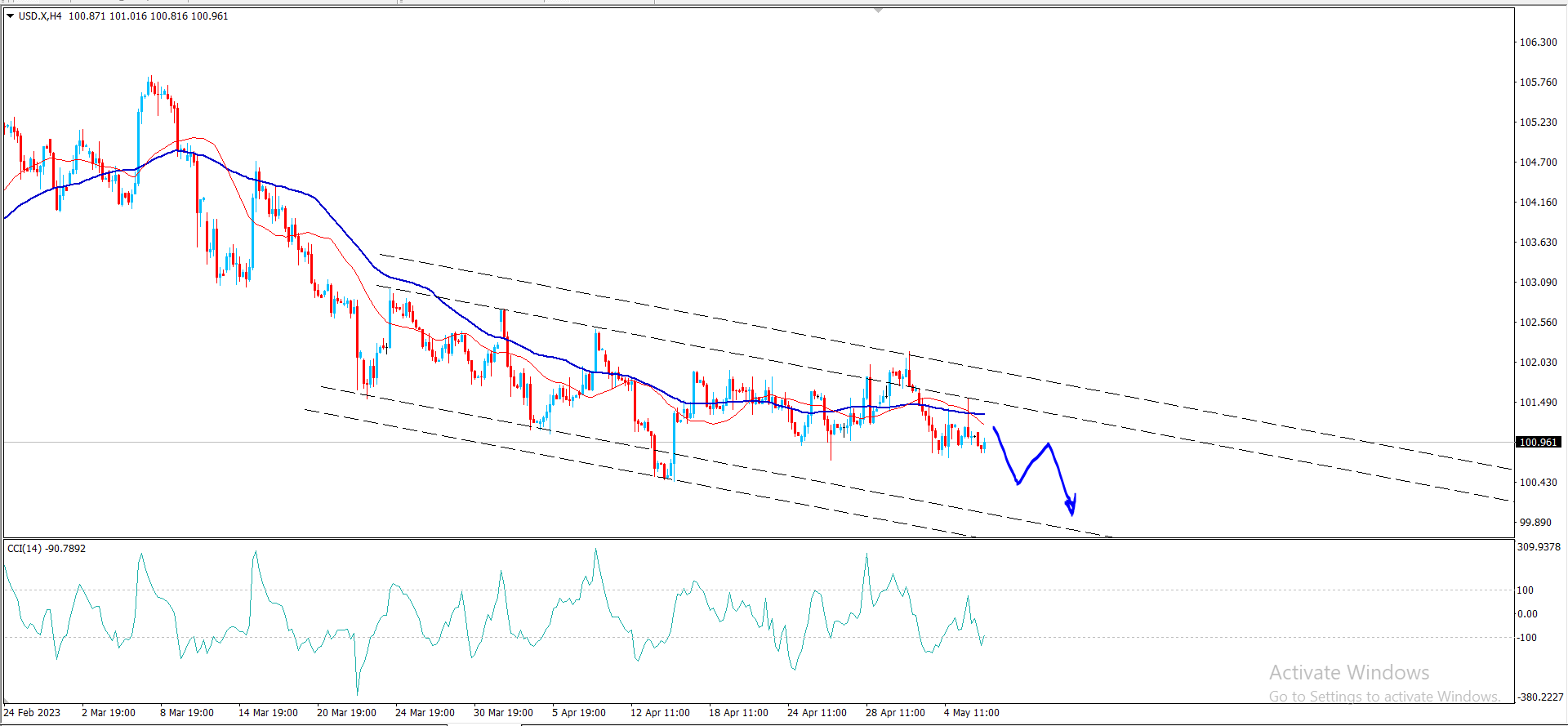
Task: Click the 102.030 price axis label
Action: pyautogui.click(x=1537, y=362)
